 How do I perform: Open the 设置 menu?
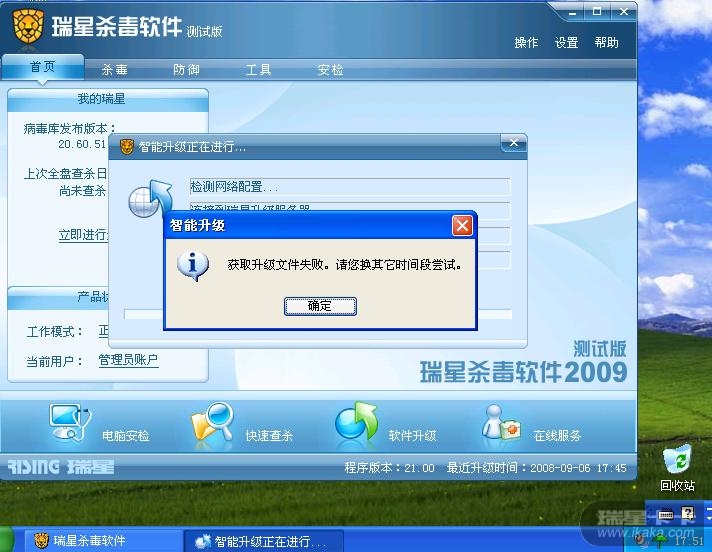(x=566, y=43)
